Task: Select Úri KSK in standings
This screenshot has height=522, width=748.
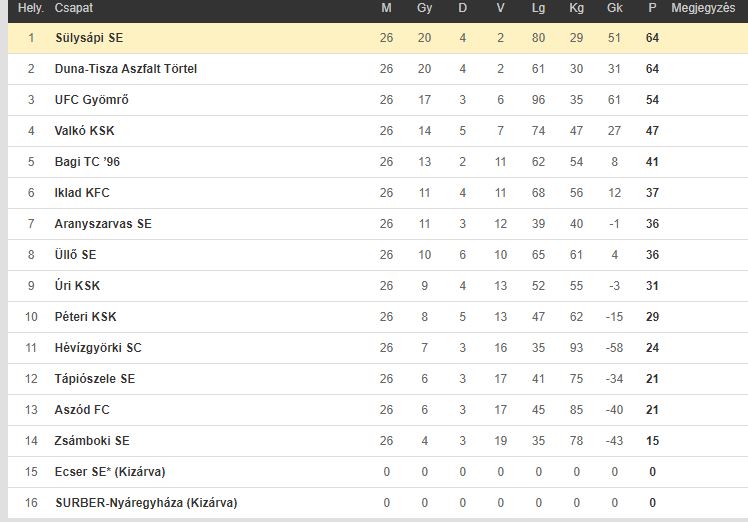Action: [77, 286]
